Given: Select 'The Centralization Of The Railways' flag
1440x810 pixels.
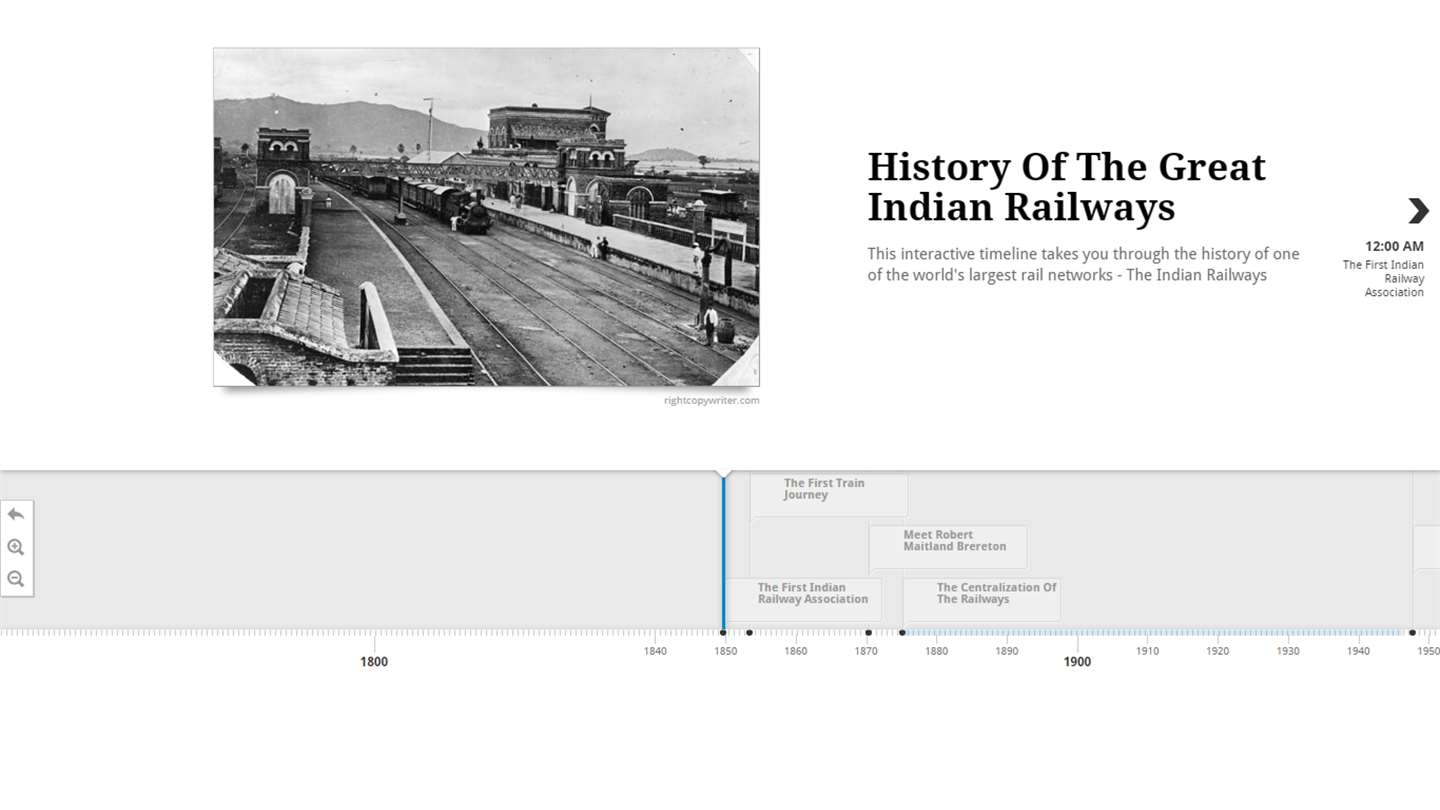Looking at the screenshot, I should 982,599.
